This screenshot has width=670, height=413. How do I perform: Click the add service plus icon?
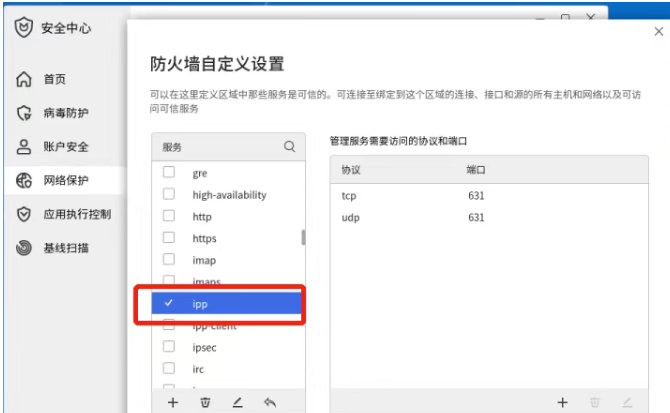173,402
